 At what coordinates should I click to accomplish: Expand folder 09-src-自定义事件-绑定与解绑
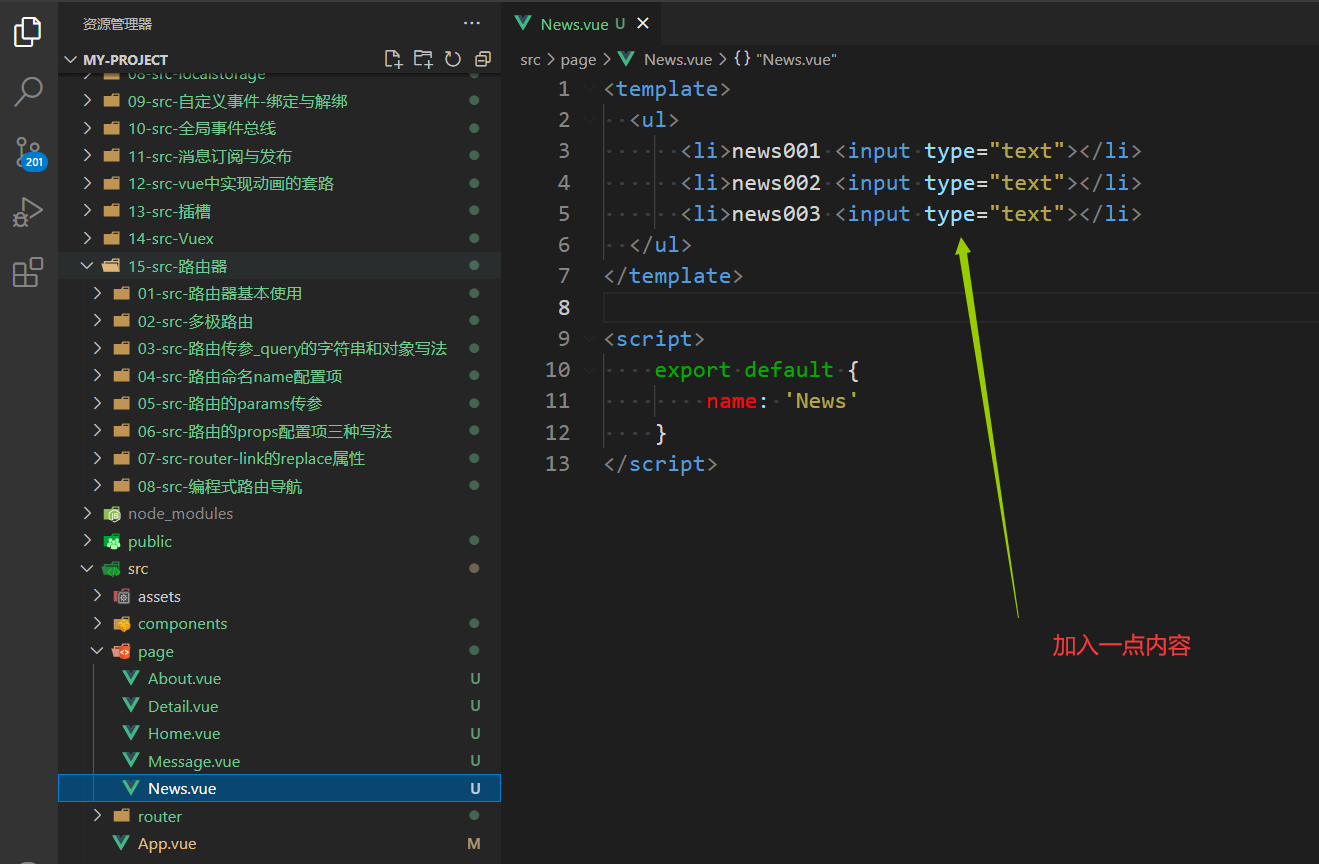pyautogui.click(x=280, y=101)
